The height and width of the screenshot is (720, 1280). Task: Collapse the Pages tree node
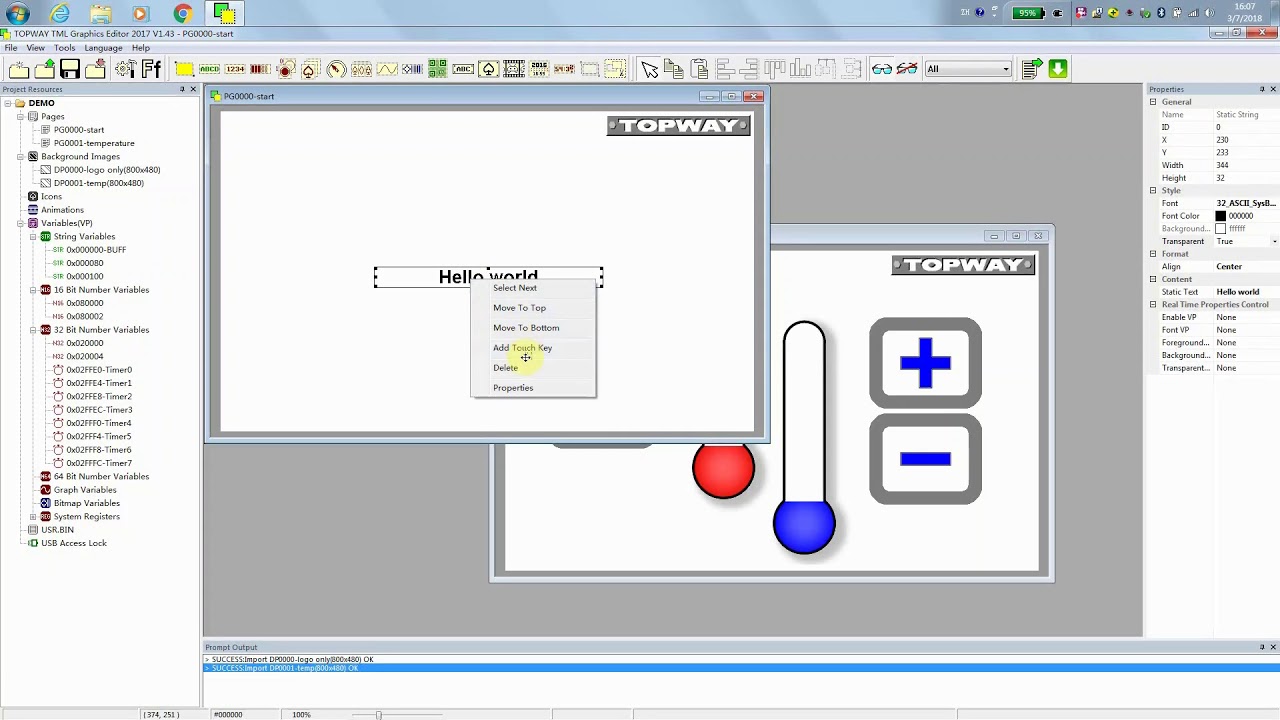tap(19, 116)
